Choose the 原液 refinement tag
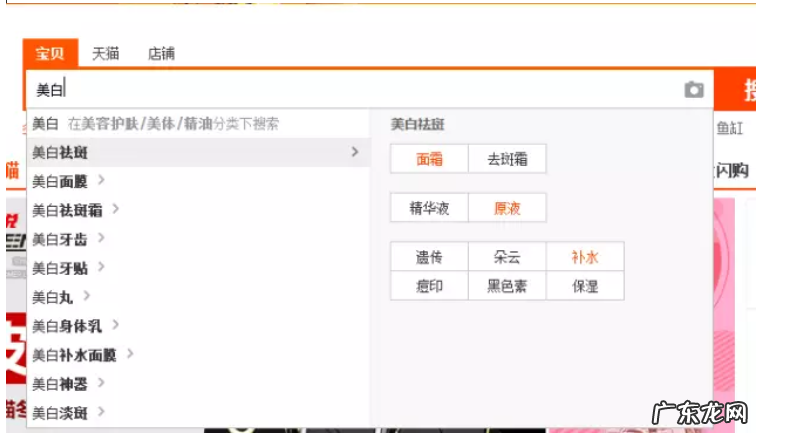786x442 pixels. (507, 207)
